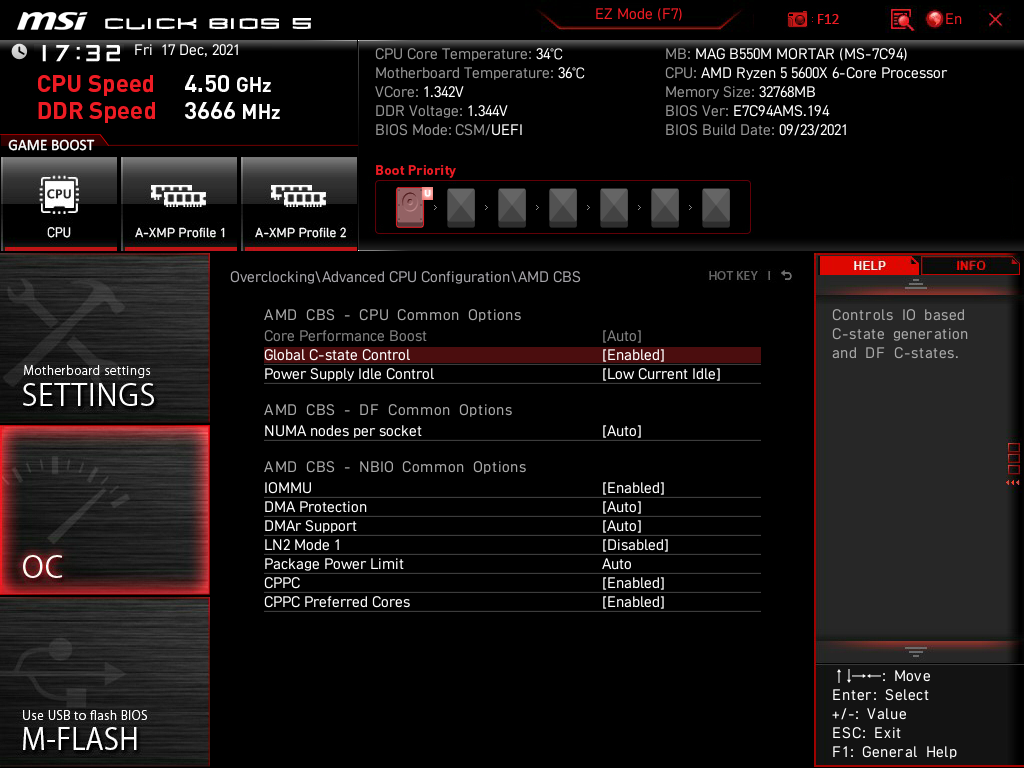Viewport: 1024px width, 768px height.
Task: Click the date Fri 17 Dec, 2021
Action: tap(187, 50)
